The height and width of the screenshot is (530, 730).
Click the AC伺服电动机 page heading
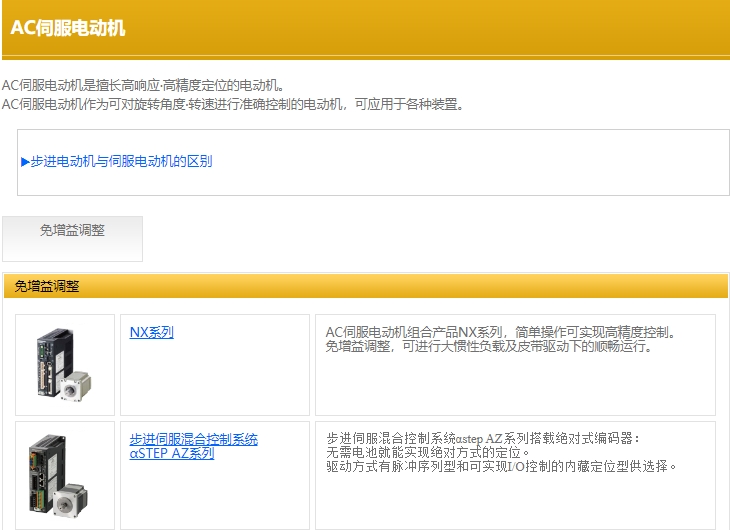pos(68,27)
